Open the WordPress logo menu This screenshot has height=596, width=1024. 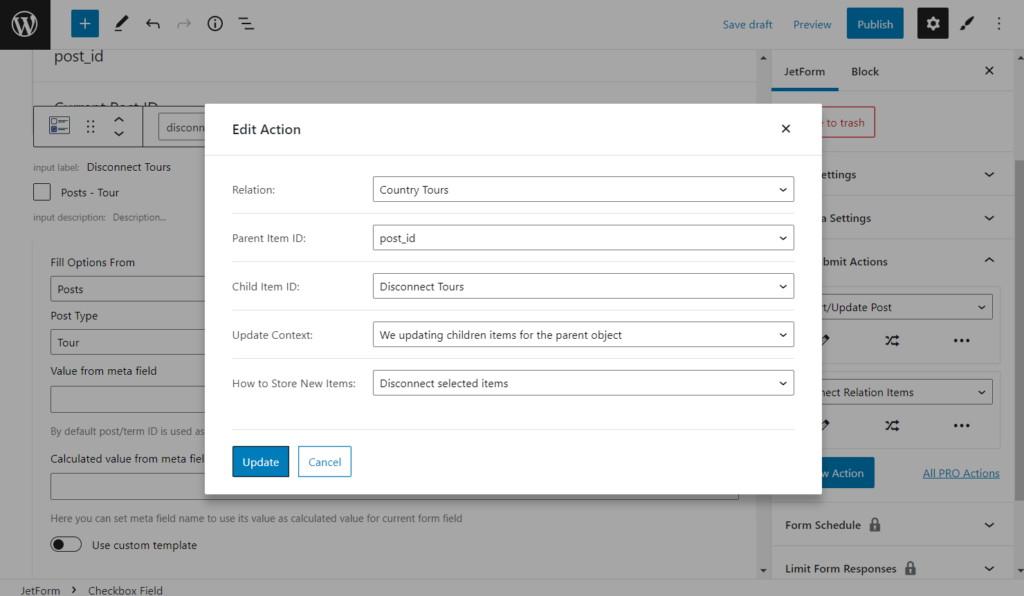25,25
